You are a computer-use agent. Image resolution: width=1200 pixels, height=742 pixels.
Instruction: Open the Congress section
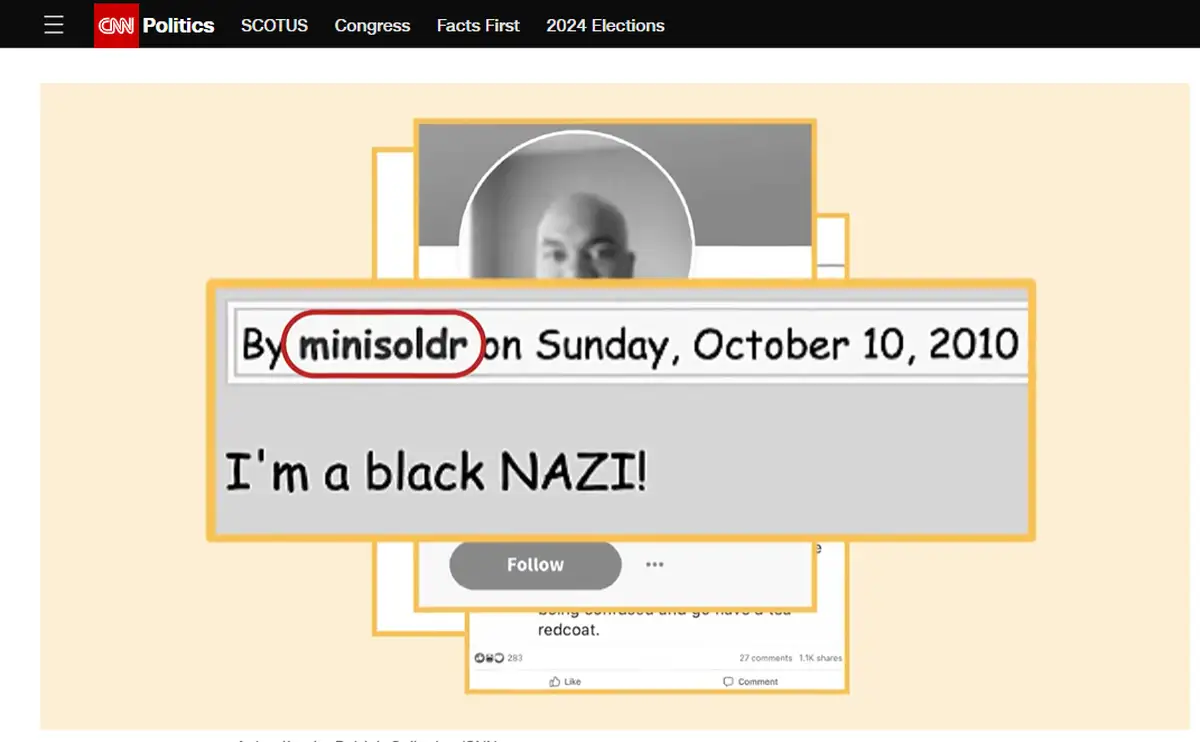372,25
